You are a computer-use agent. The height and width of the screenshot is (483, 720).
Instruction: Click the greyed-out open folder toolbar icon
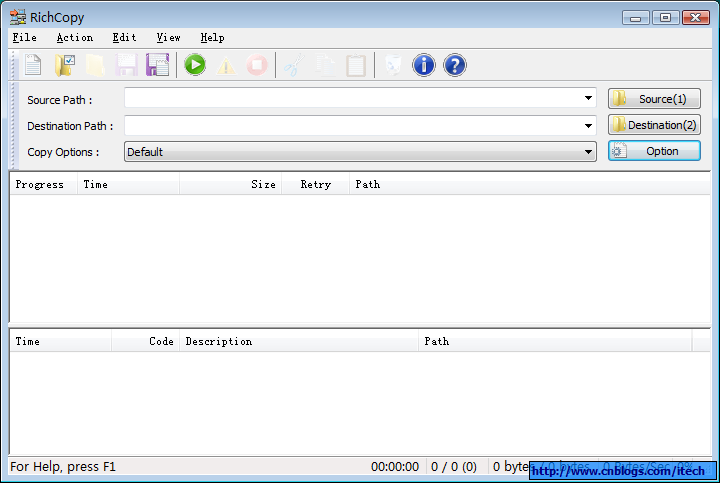click(x=95, y=65)
